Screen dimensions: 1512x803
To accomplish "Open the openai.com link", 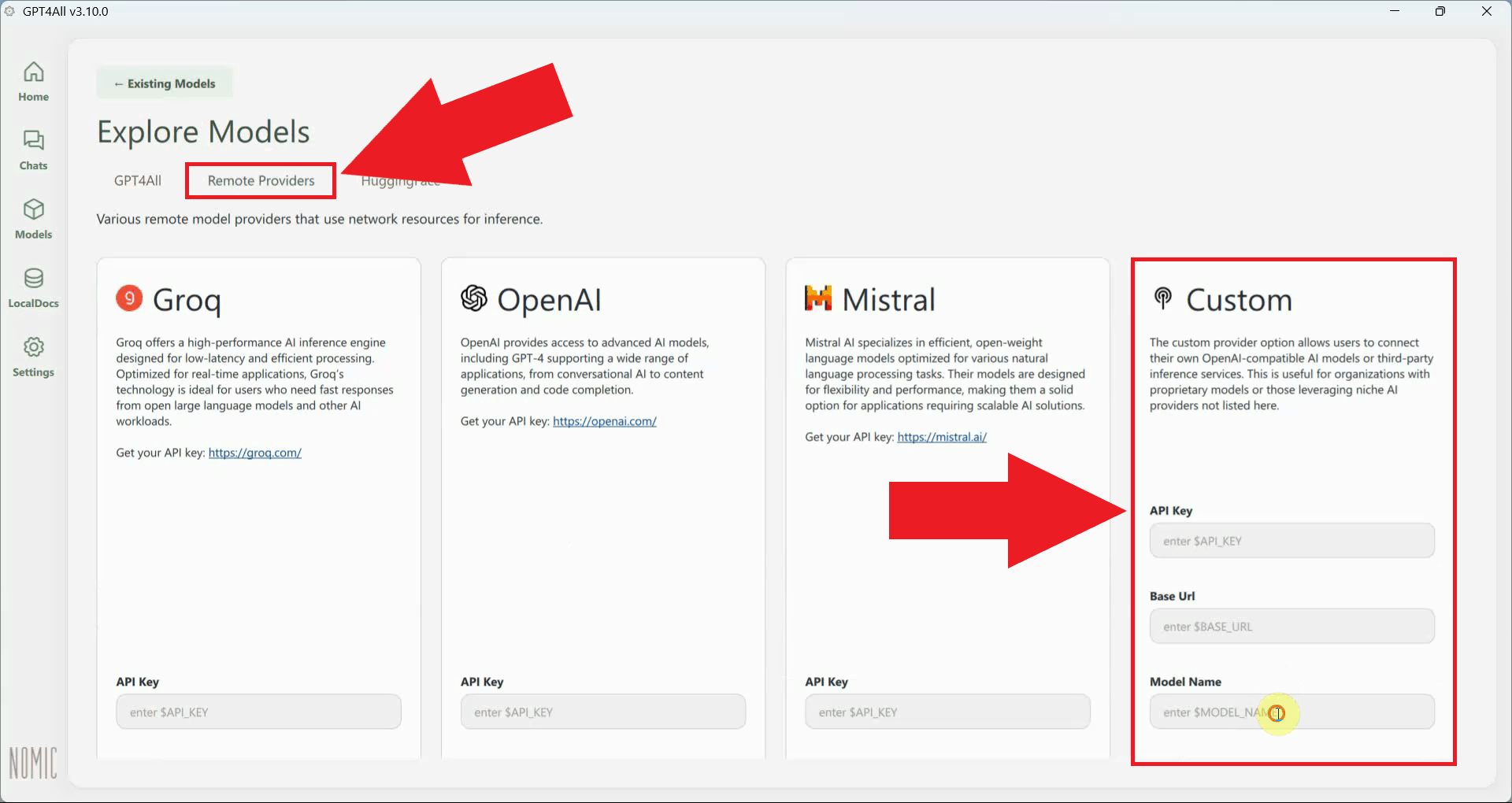I will (605, 421).
